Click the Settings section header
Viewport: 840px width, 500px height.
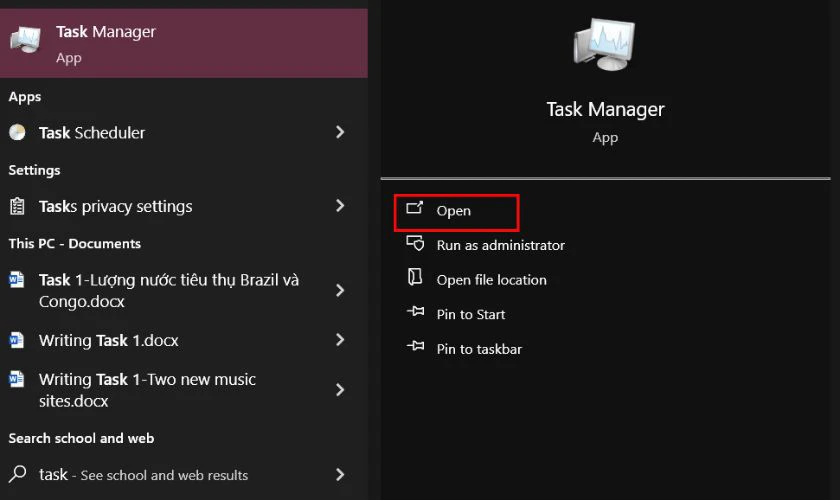(x=34, y=170)
